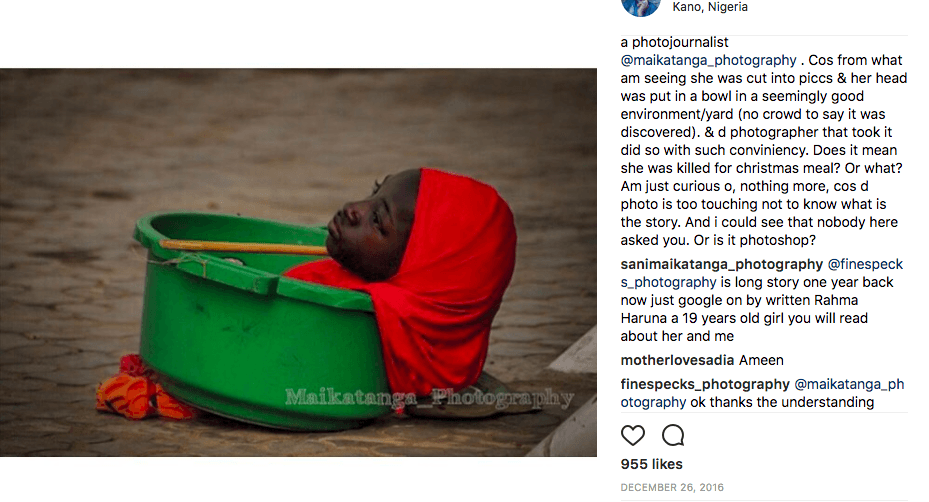Open @maikatanga_photography mention in the top comment
This screenshot has height=502, width=929.
point(708,60)
